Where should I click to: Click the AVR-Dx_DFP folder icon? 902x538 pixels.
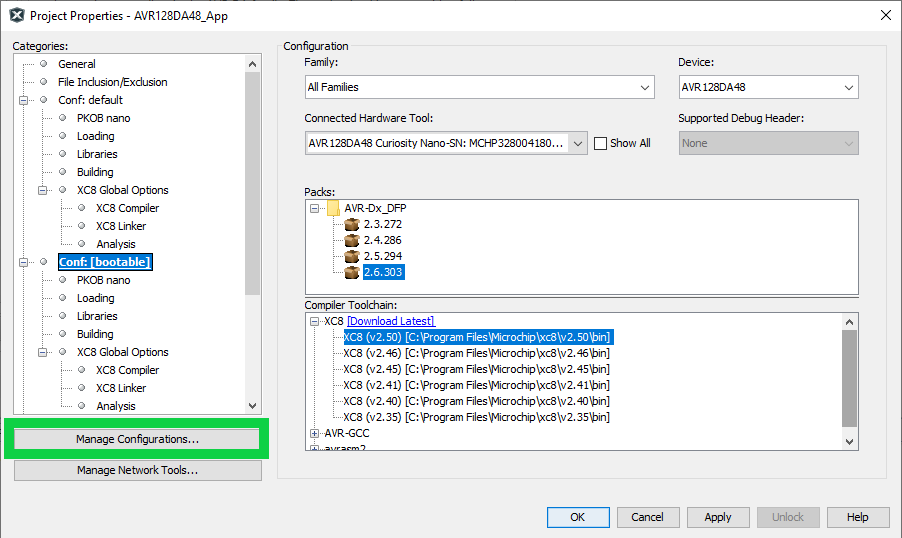pos(334,208)
